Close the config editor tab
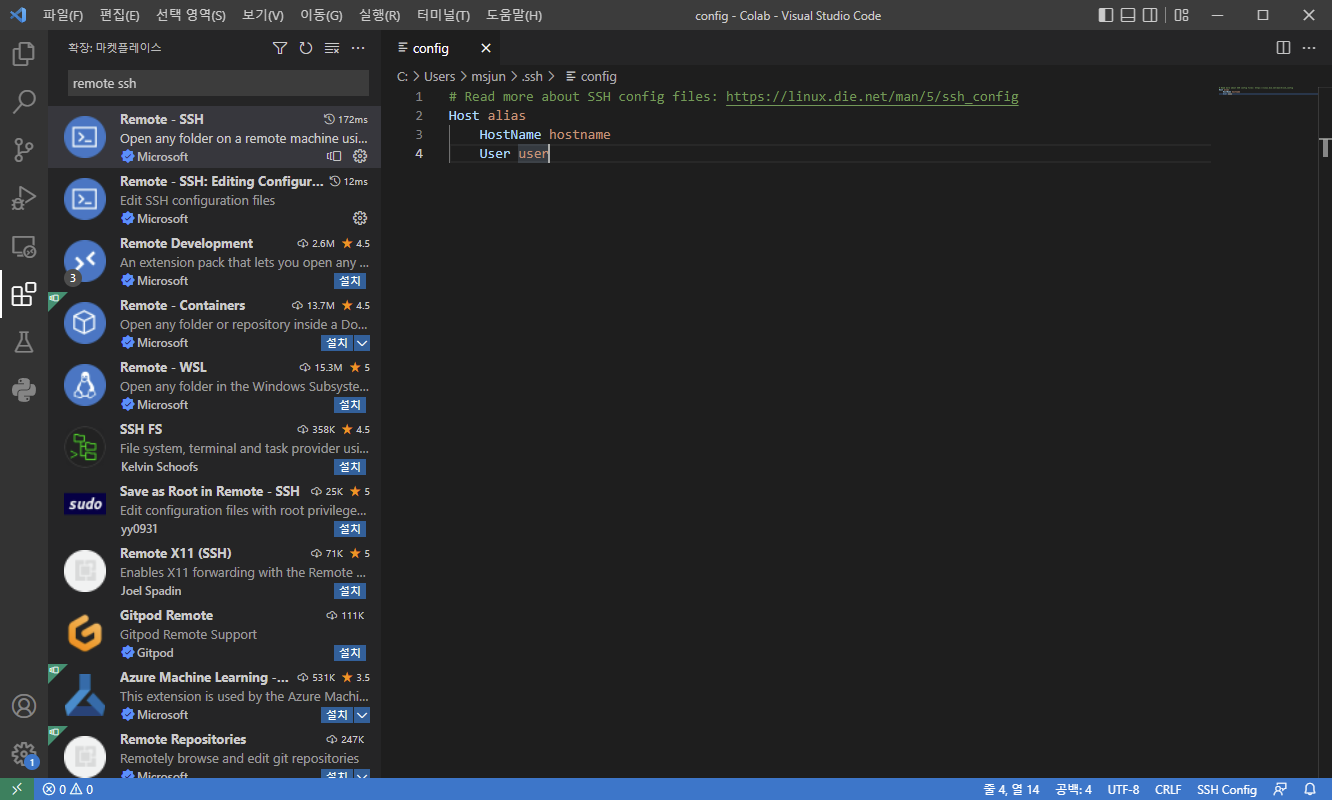The height and width of the screenshot is (800, 1332). pyautogui.click(x=486, y=48)
